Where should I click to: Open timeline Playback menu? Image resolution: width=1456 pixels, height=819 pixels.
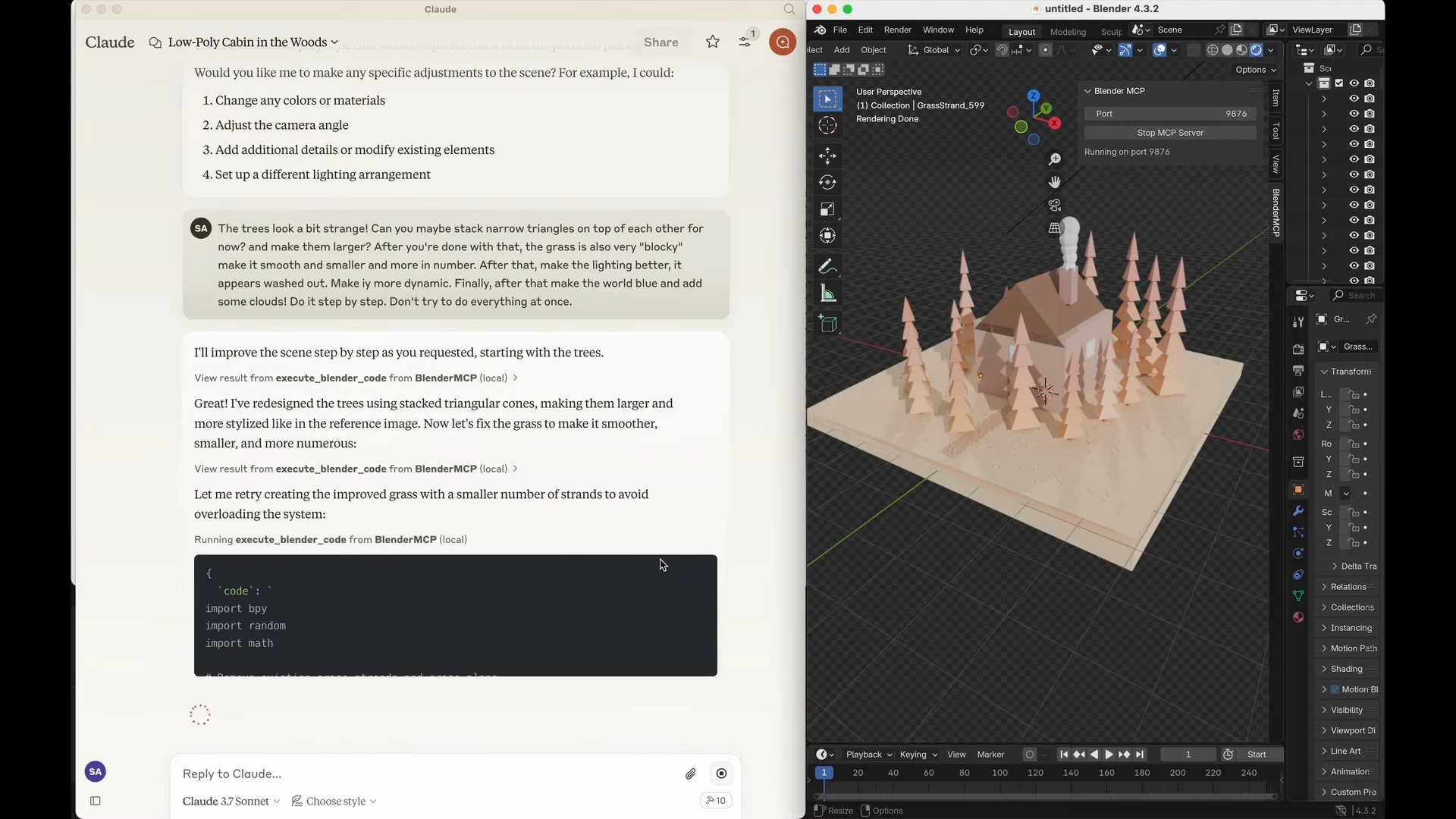click(x=869, y=755)
